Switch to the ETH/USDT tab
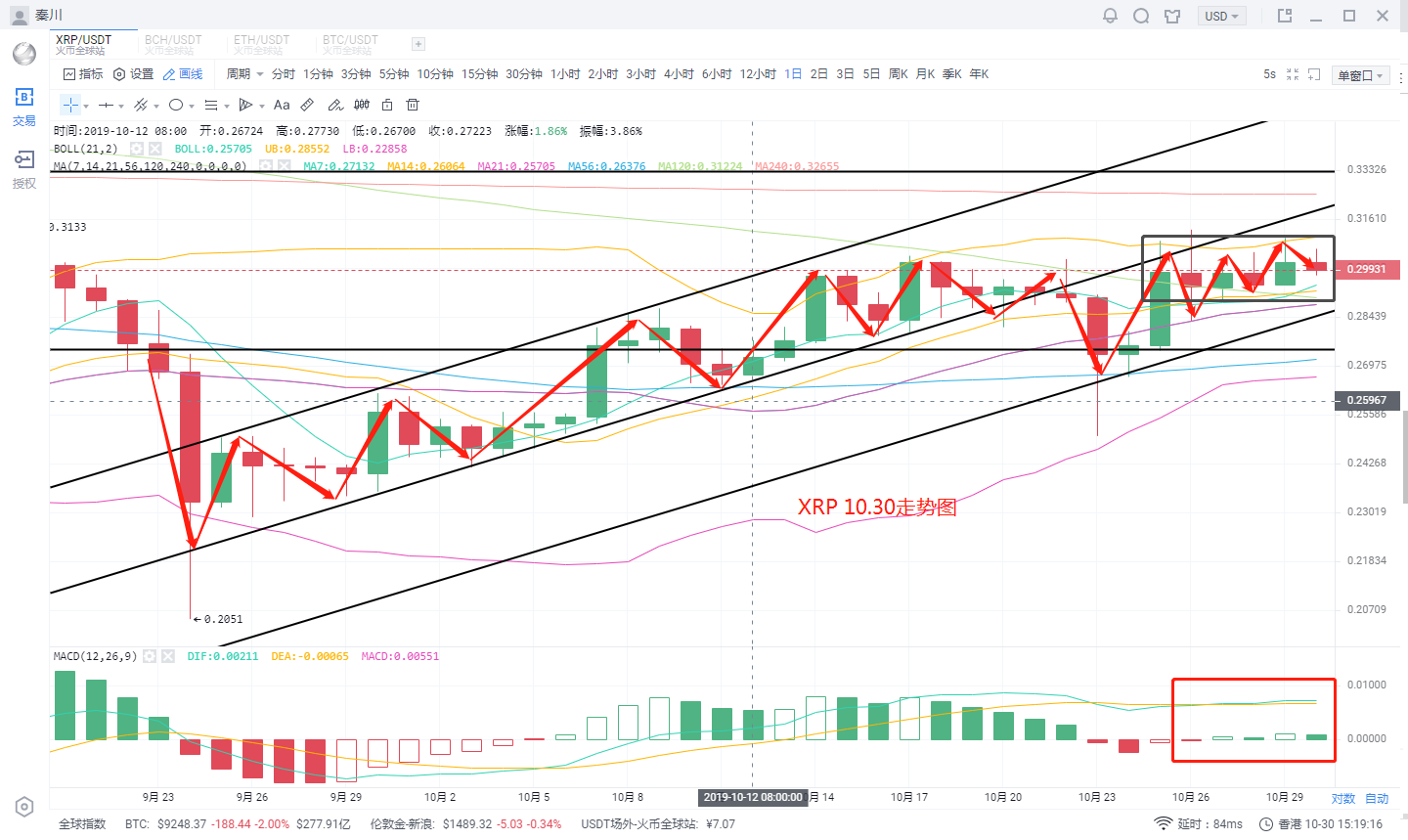 [272, 44]
